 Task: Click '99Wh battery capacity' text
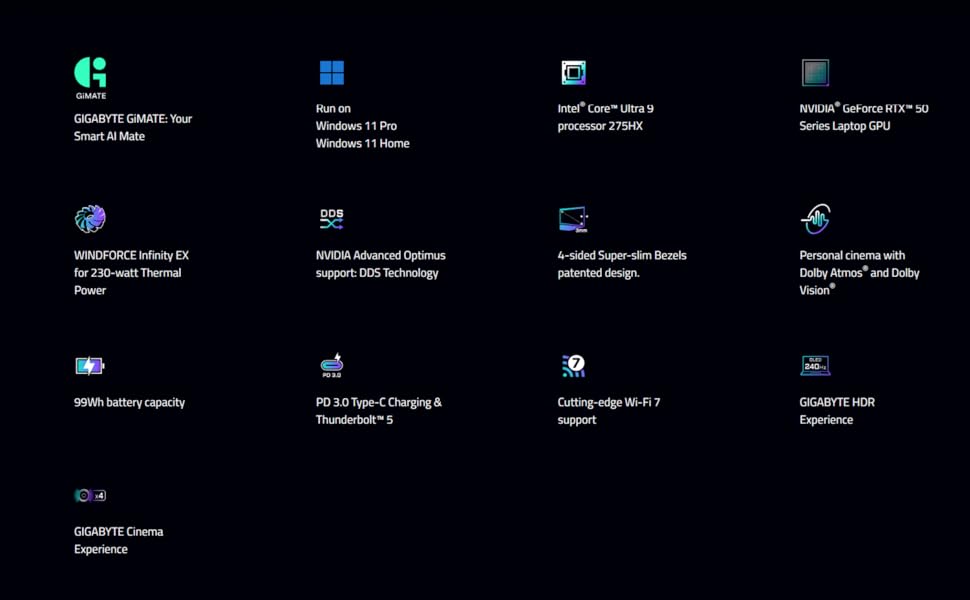129,402
